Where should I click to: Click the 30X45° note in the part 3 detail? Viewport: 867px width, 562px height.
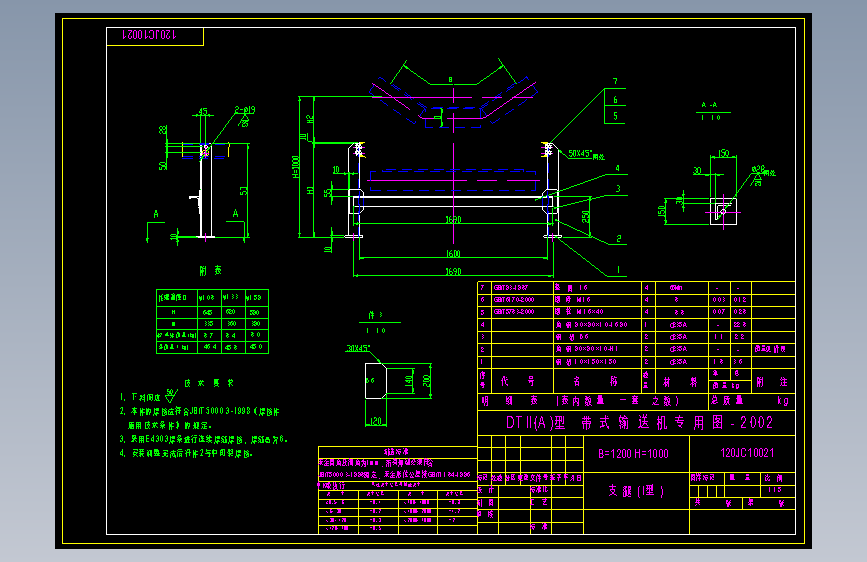point(358,348)
